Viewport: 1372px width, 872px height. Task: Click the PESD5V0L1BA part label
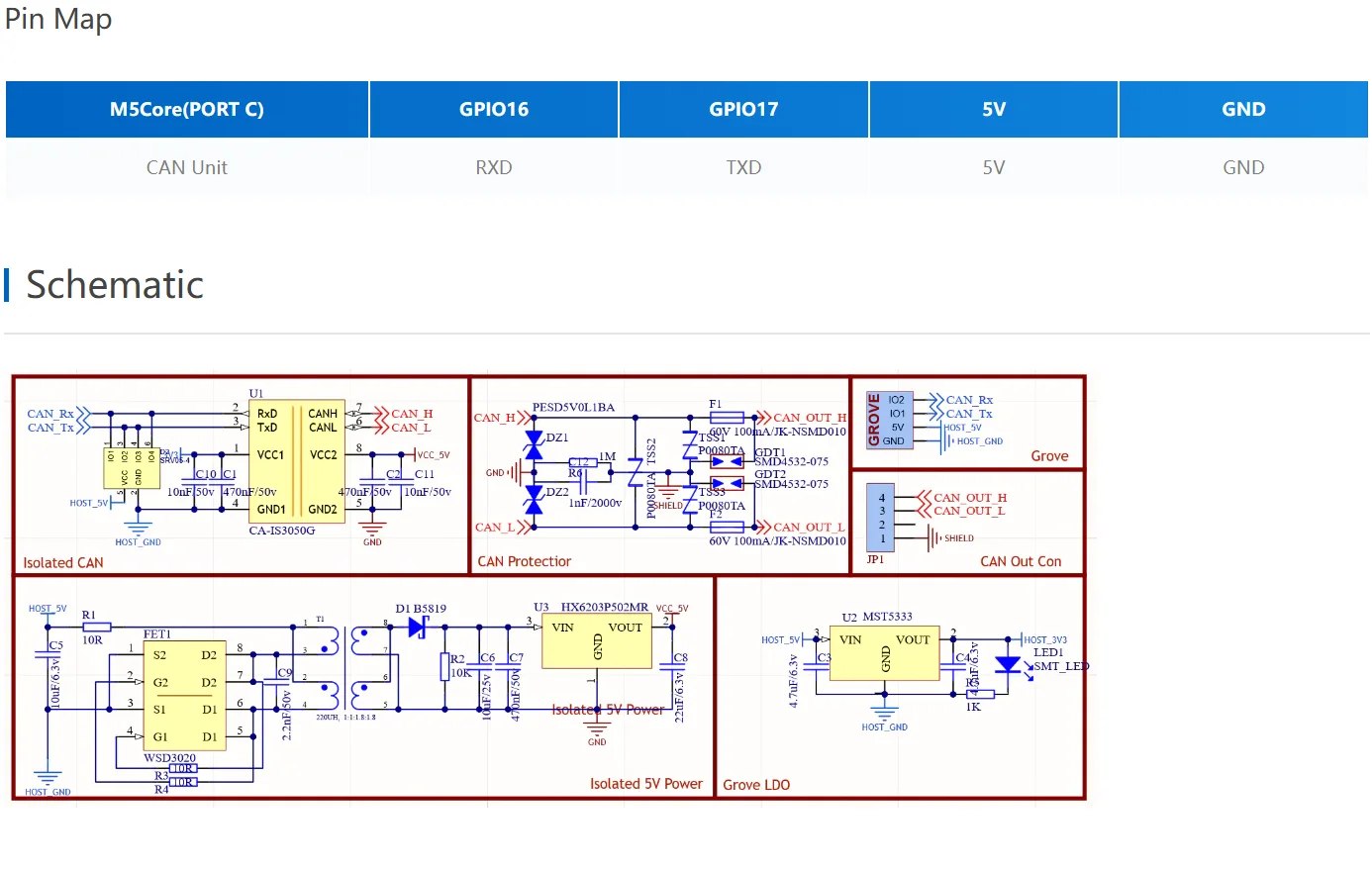573,407
